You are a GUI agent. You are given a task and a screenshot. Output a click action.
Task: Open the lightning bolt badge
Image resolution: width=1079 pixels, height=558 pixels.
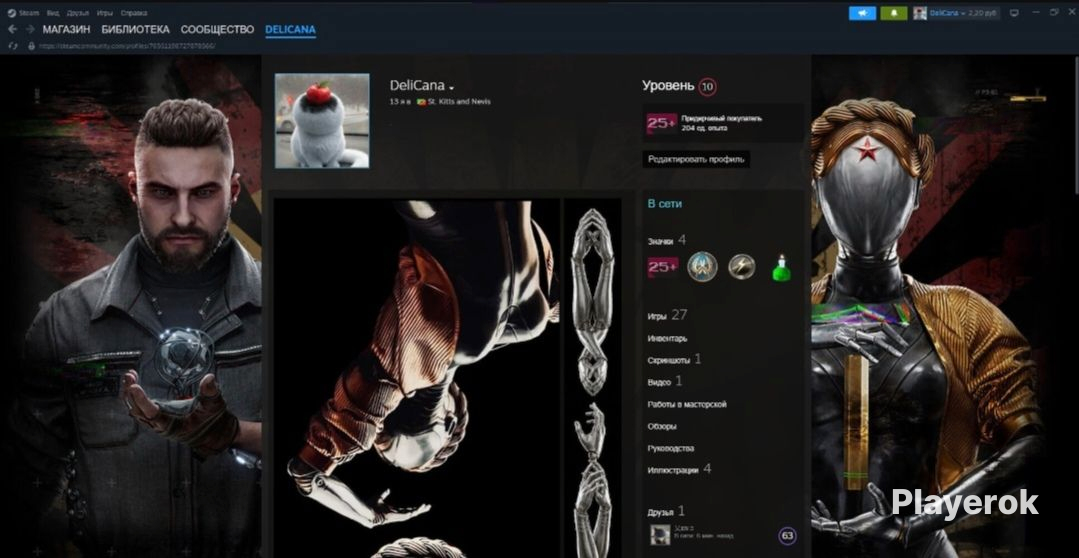(x=742, y=267)
